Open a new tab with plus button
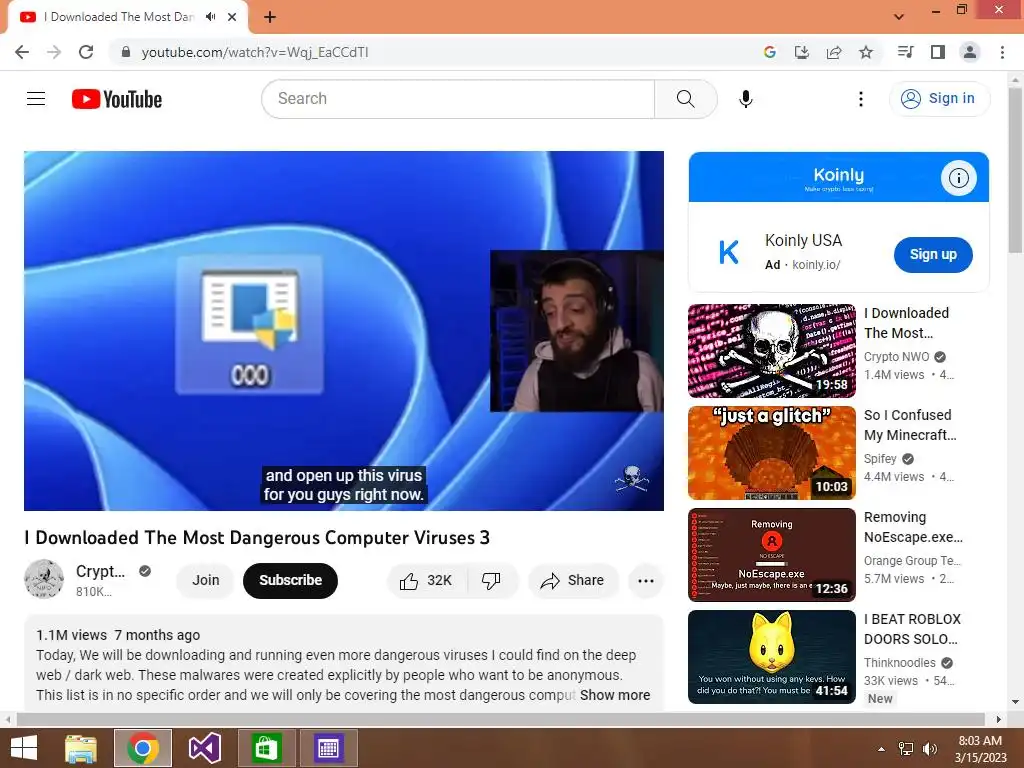 (x=270, y=17)
